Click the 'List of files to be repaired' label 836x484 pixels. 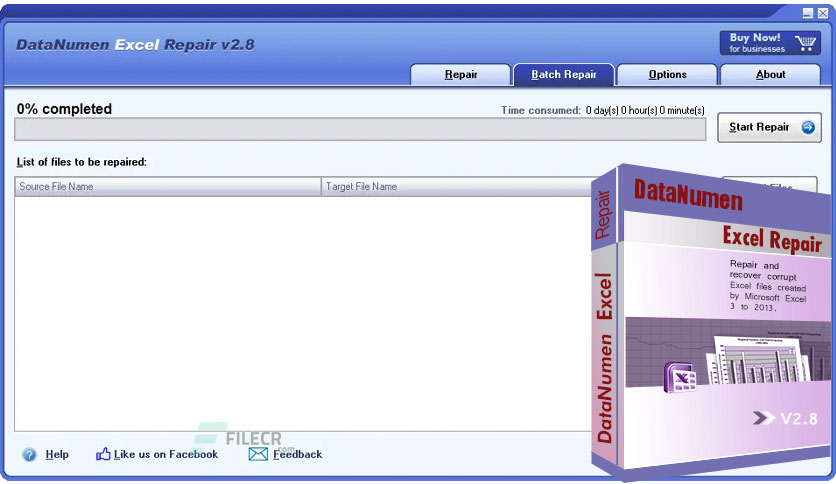pos(82,162)
